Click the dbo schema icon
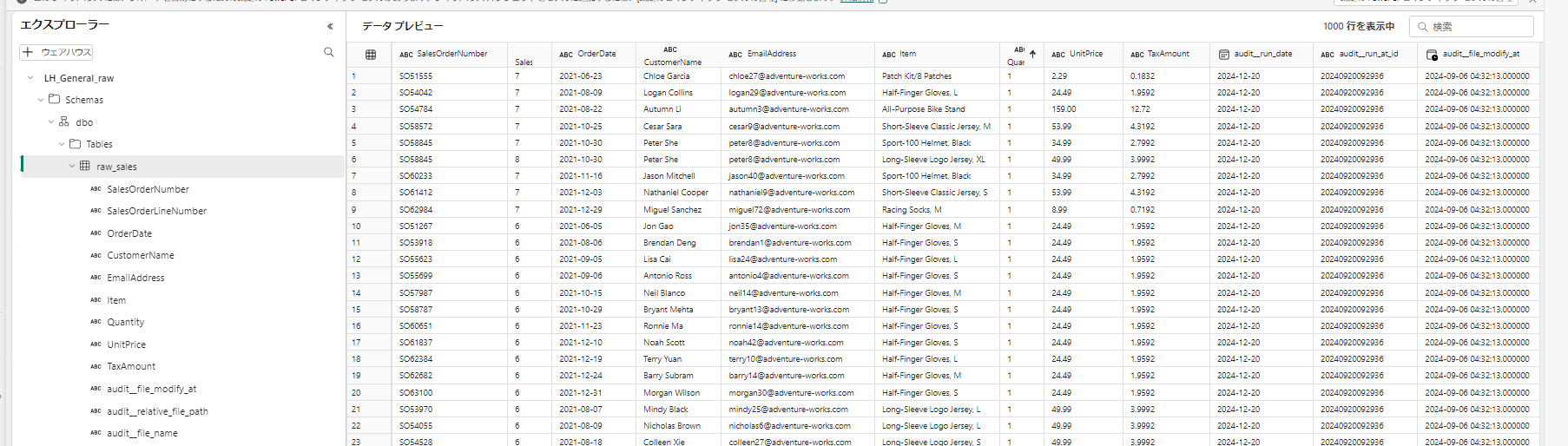 point(64,121)
